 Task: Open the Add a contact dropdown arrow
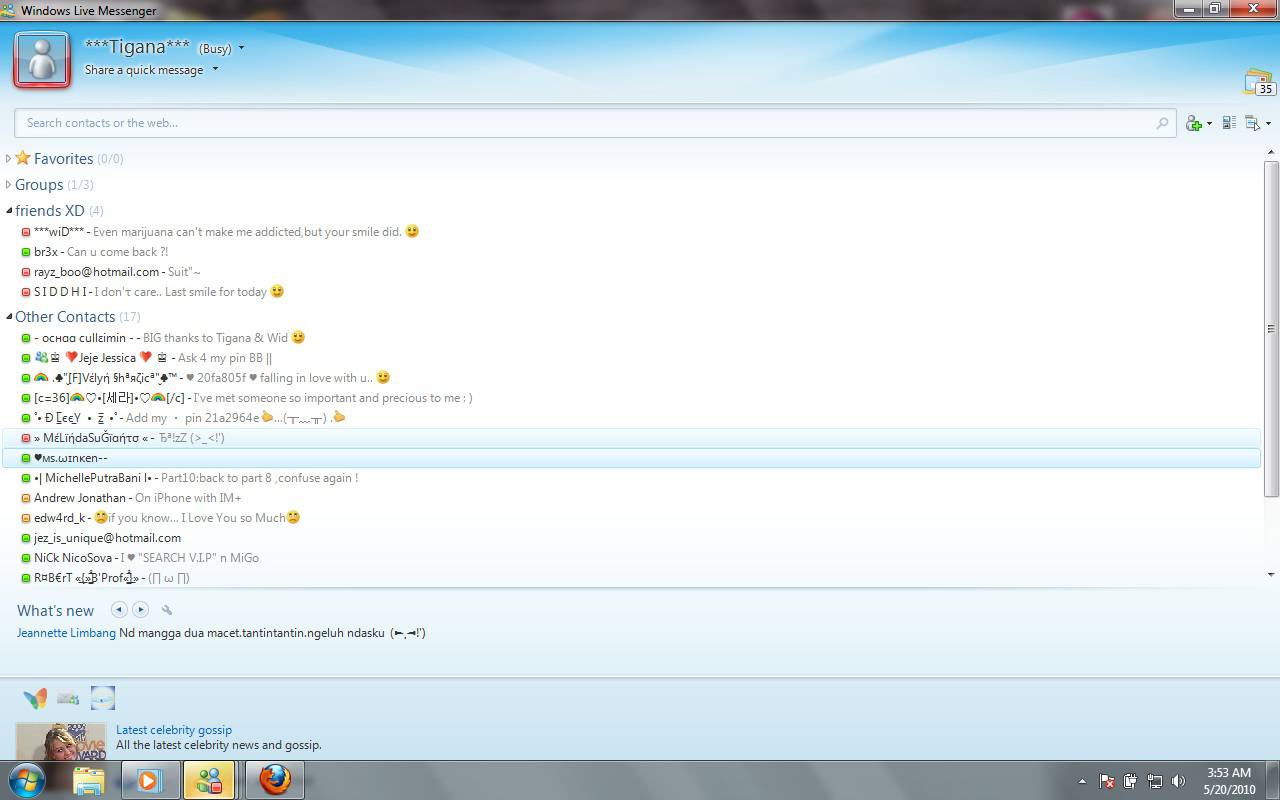pos(1209,124)
